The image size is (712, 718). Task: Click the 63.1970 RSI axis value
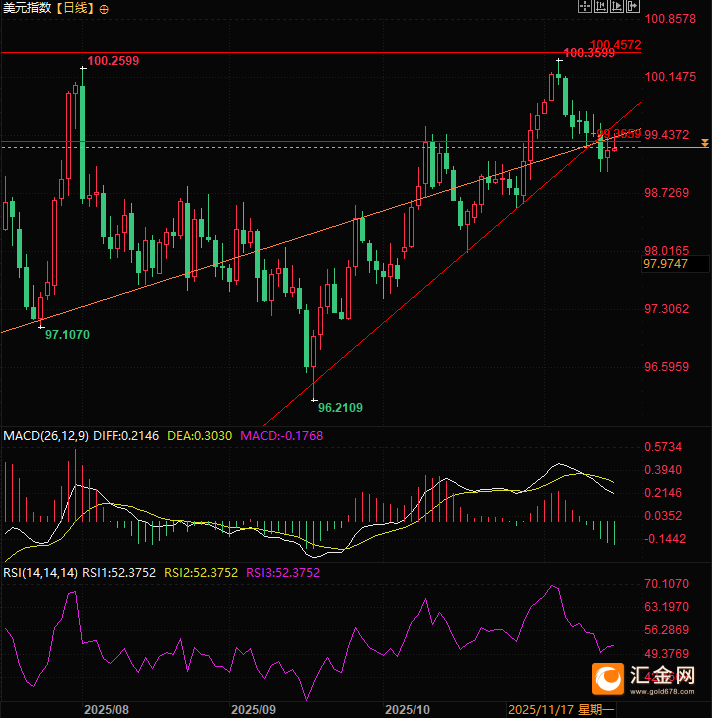click(667, 607)
